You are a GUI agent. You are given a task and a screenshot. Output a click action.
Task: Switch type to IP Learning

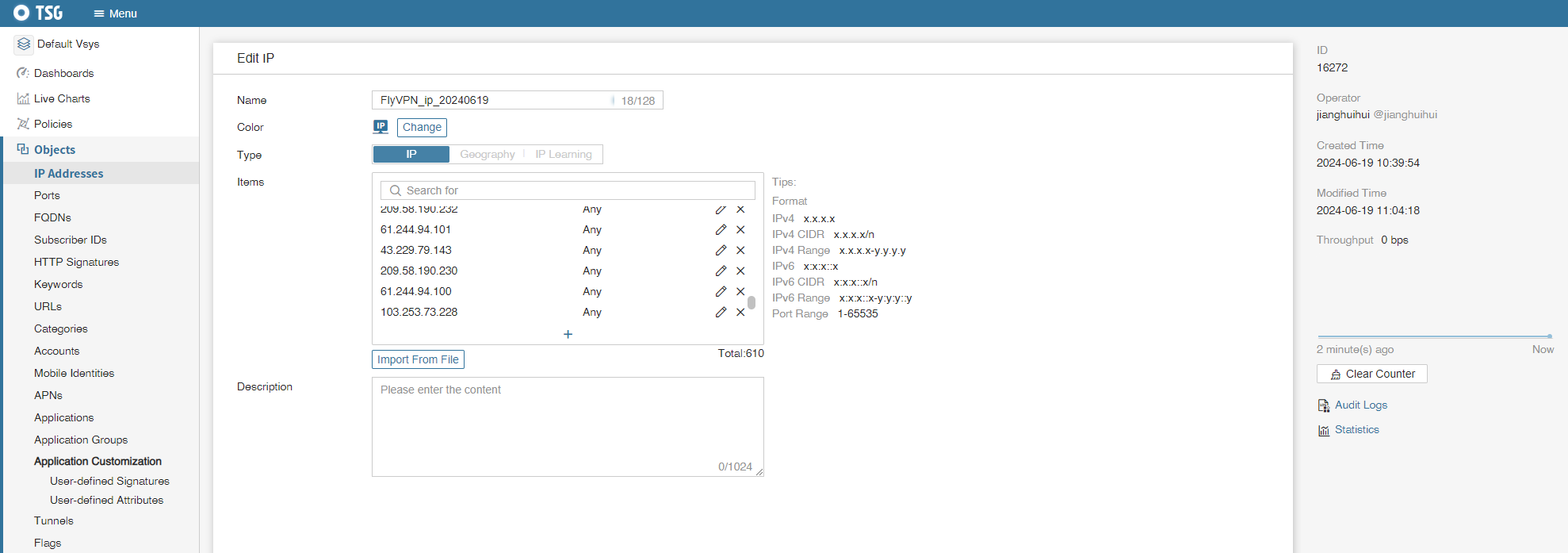[x=563, y=155]
